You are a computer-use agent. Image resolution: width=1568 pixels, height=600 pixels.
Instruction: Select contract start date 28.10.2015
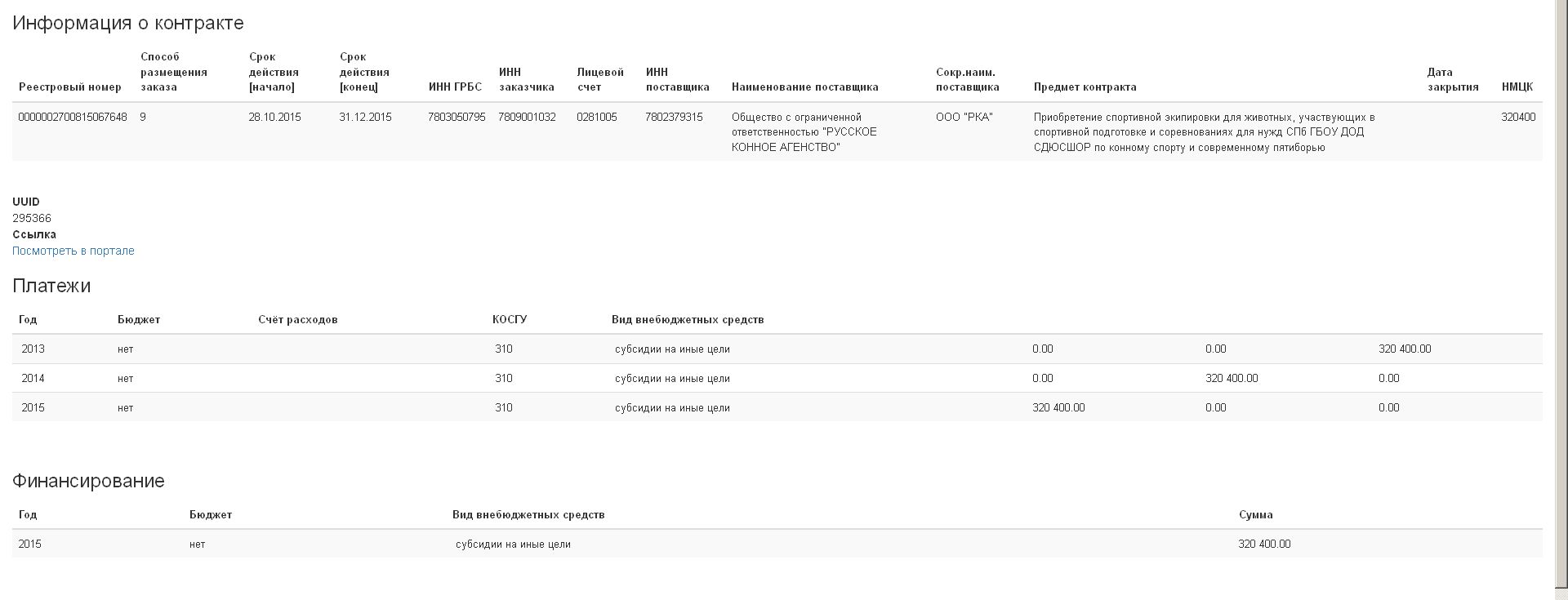(x=274, y=118)
